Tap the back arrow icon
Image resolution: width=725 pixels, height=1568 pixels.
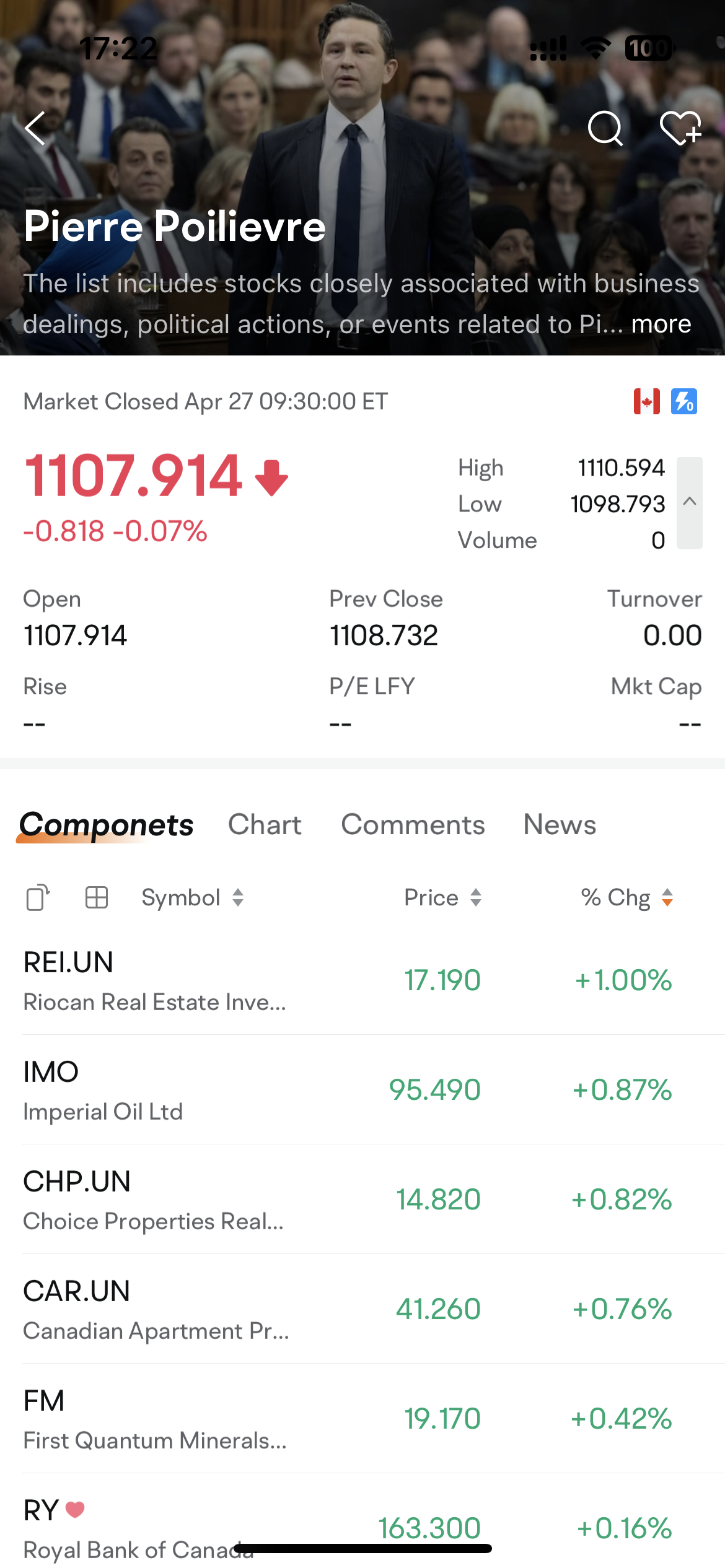pyautogui.click(x=35, y=128)
